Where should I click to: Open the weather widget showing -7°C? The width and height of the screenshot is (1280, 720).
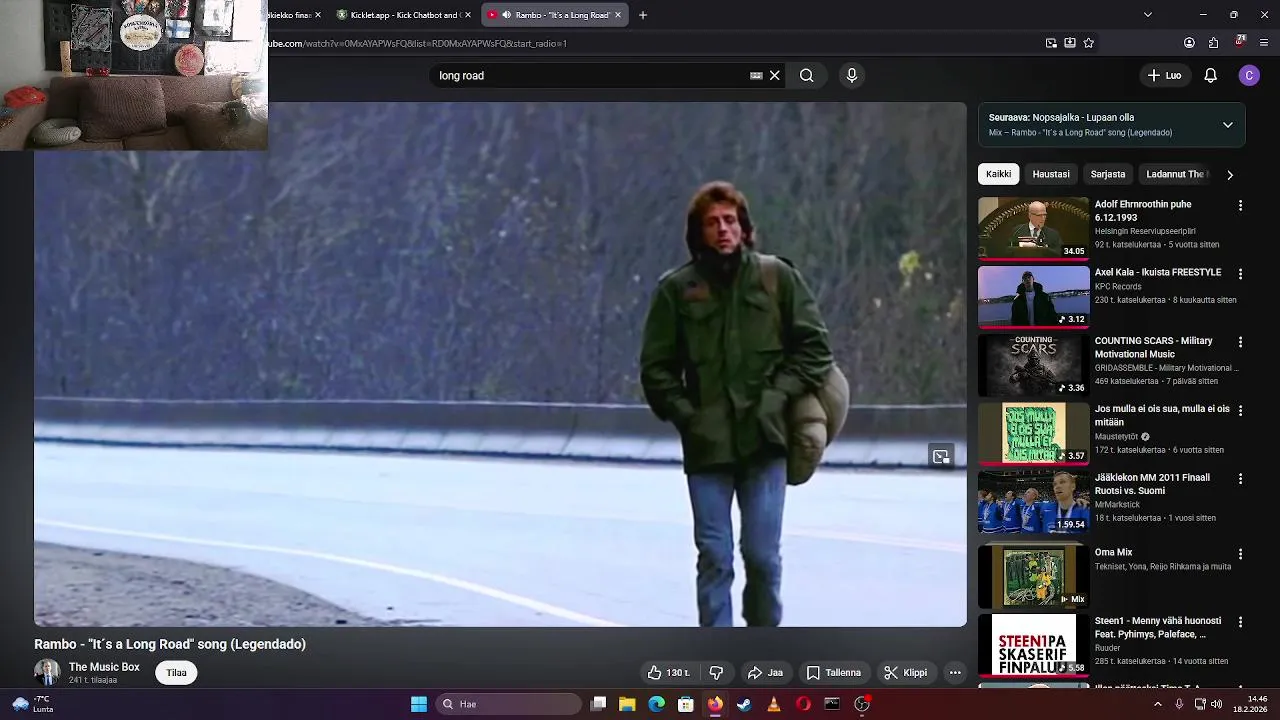tap(32, 704)
